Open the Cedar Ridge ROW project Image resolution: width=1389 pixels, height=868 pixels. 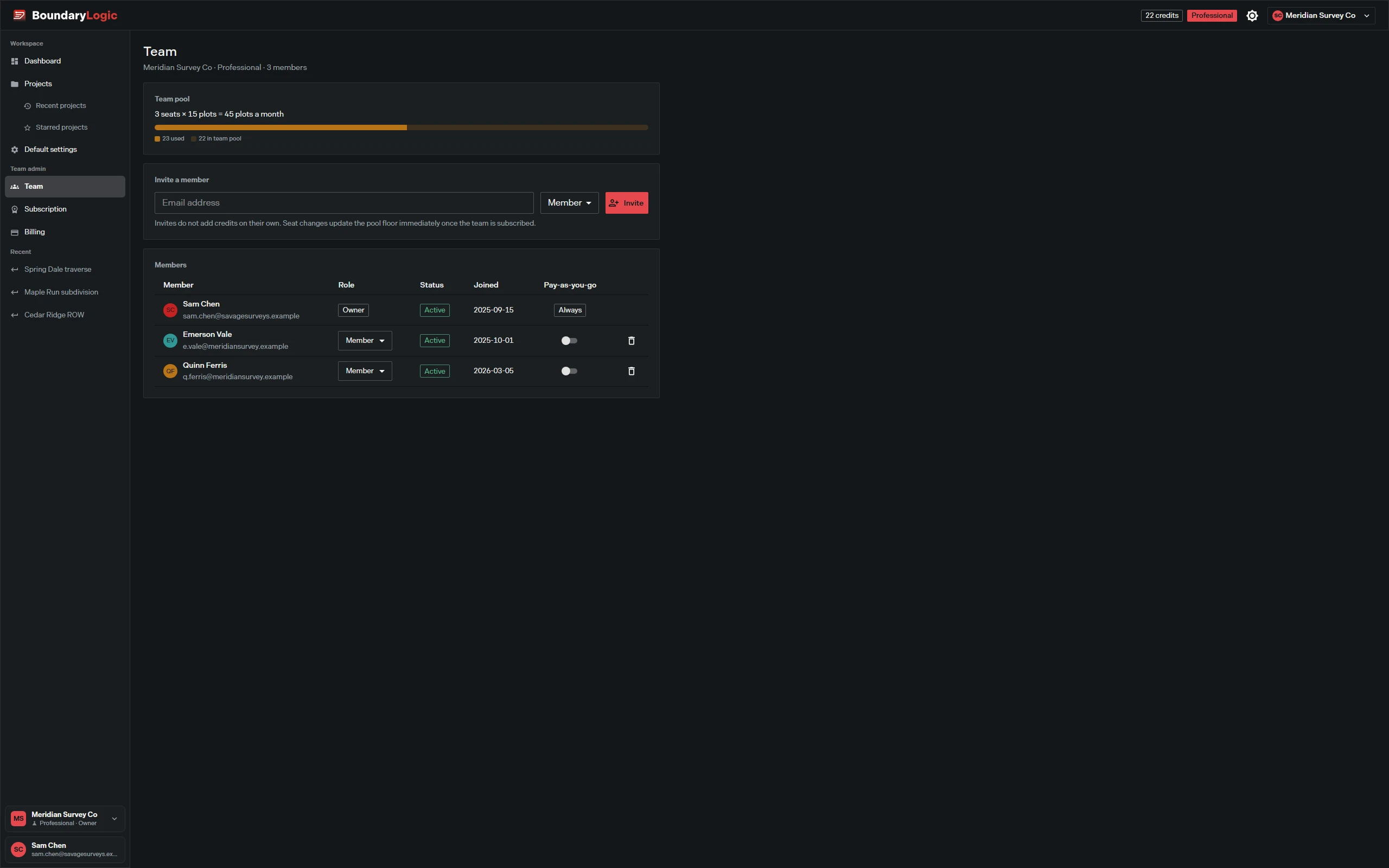click(65, 315)
